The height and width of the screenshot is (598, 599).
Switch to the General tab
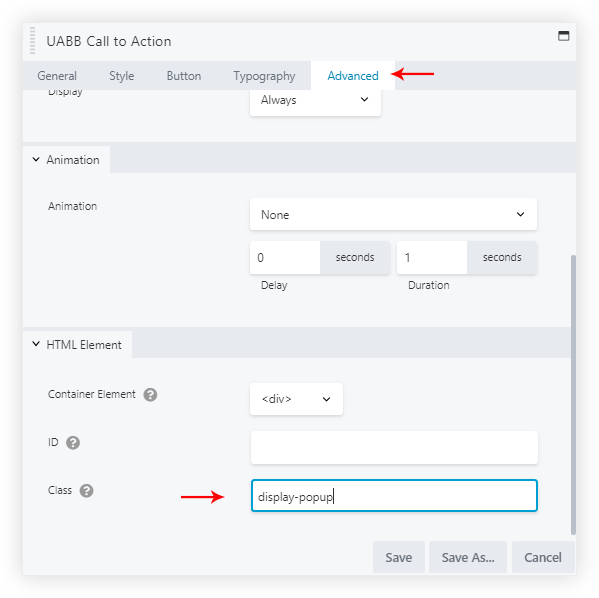tap(57, 76)
